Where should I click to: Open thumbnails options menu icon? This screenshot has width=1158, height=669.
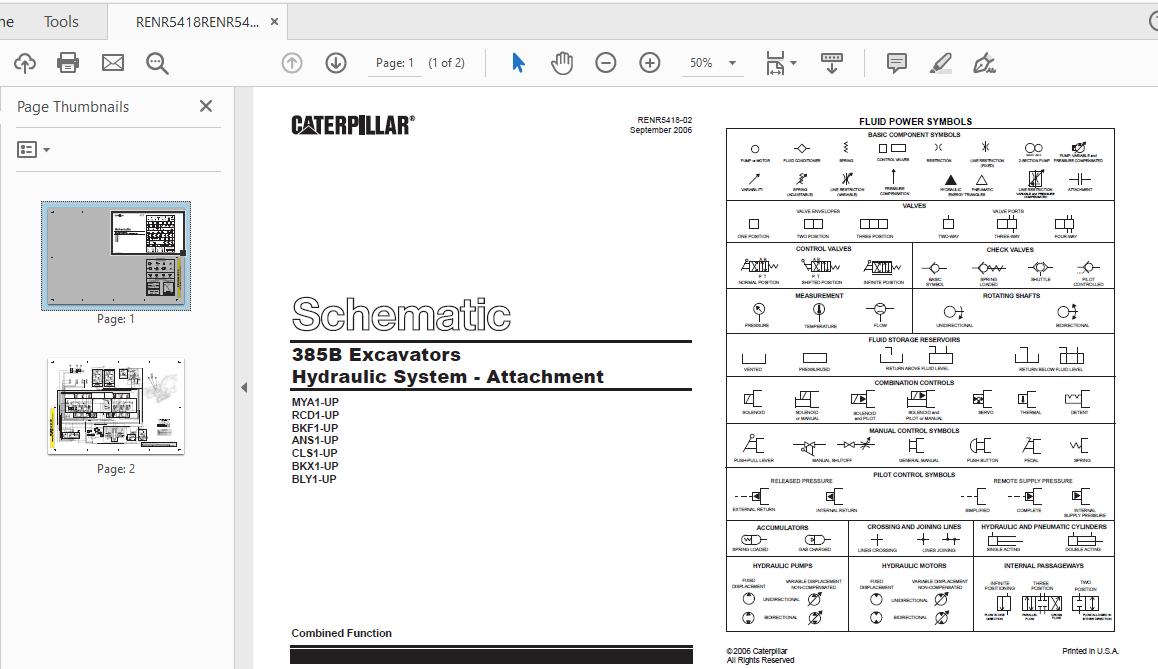click(x=33, y=150)
